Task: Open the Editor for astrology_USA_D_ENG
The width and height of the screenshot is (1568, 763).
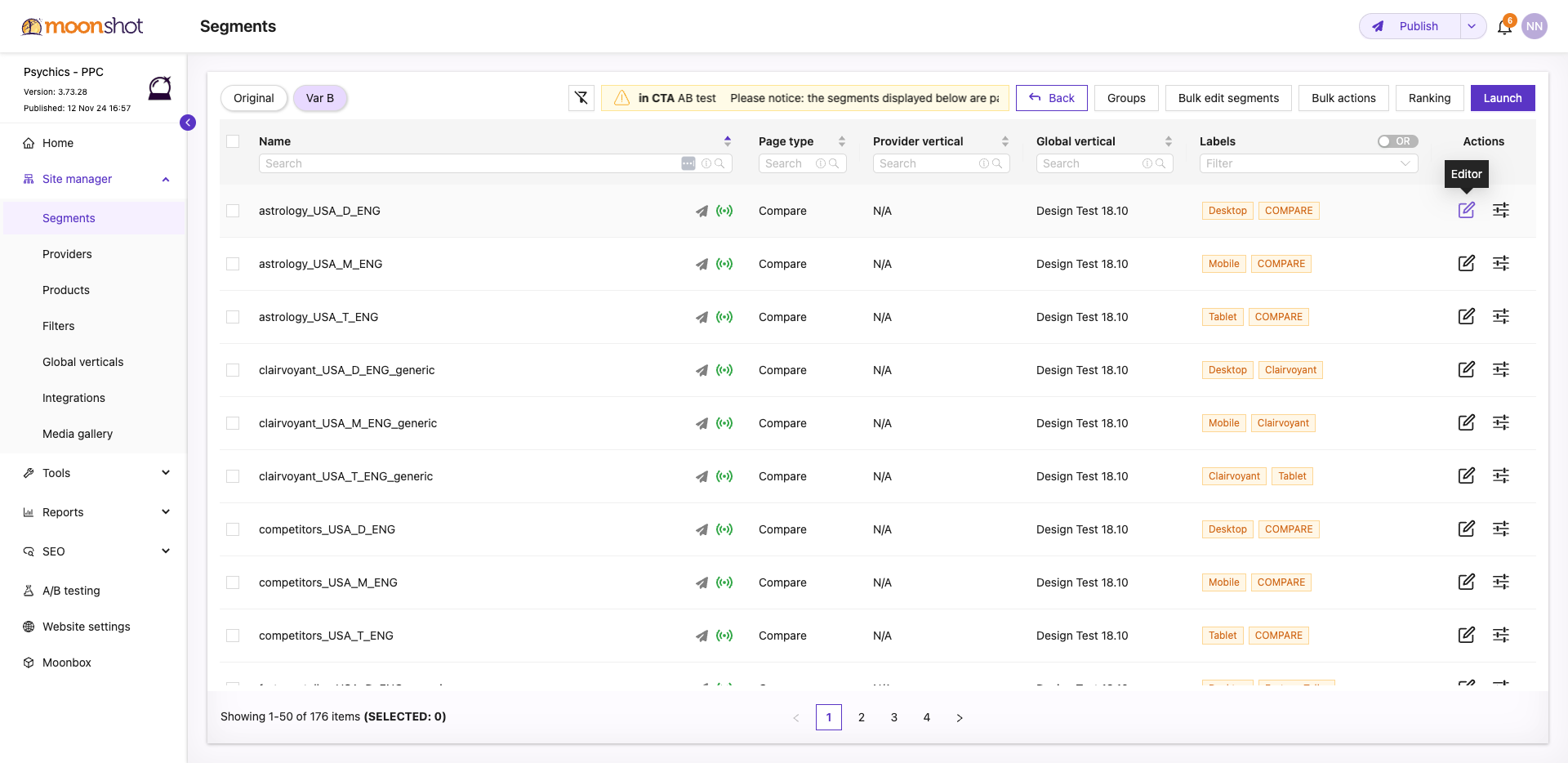Action: [1467, 210]
